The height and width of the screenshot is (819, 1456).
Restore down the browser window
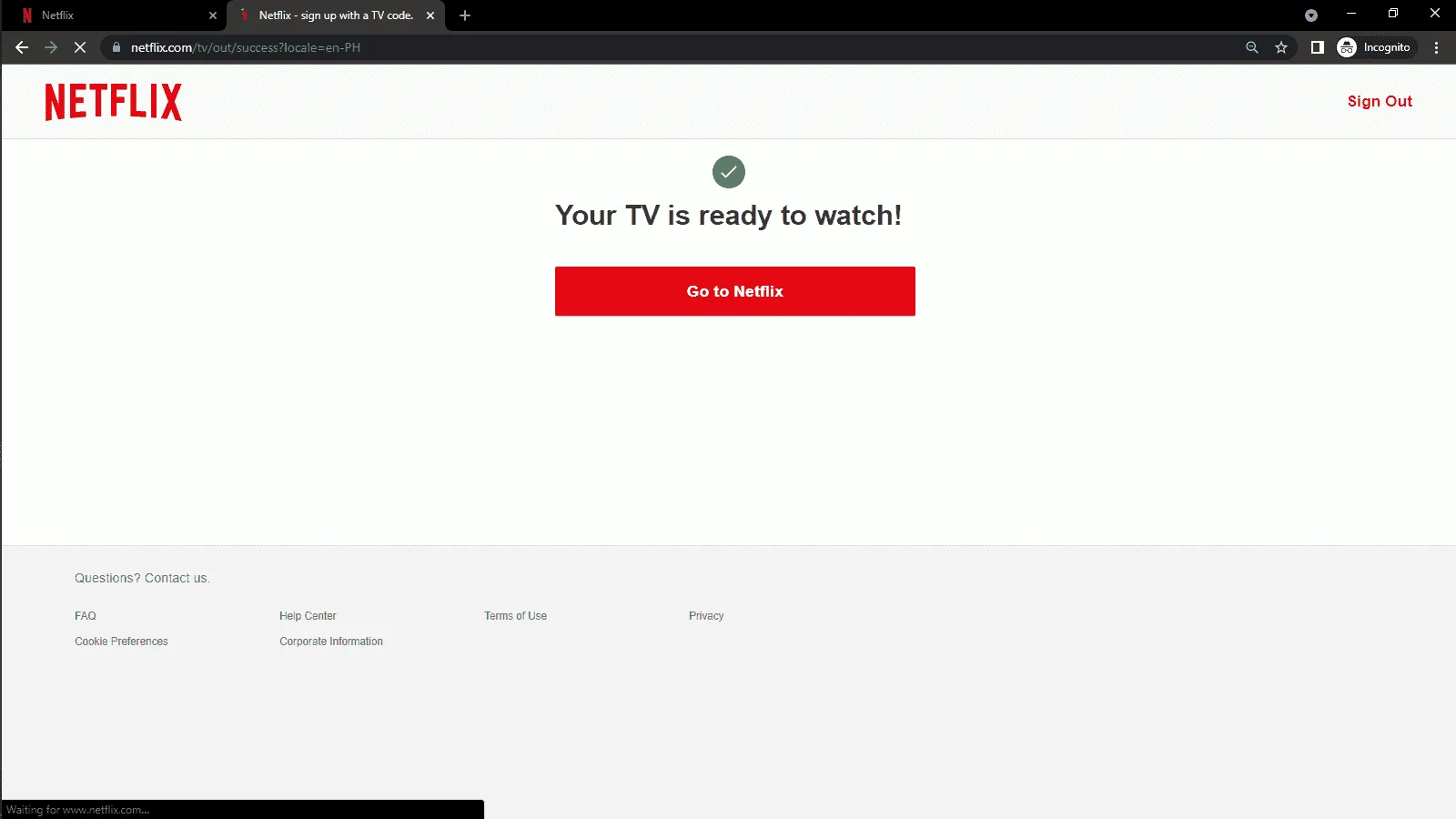(1393, 13)
